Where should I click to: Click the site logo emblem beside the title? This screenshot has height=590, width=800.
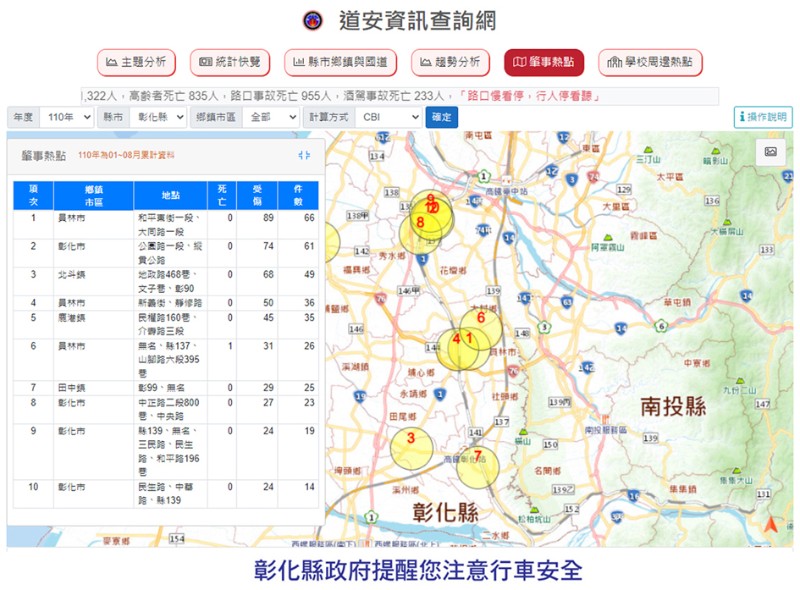[x=313, y=21]
